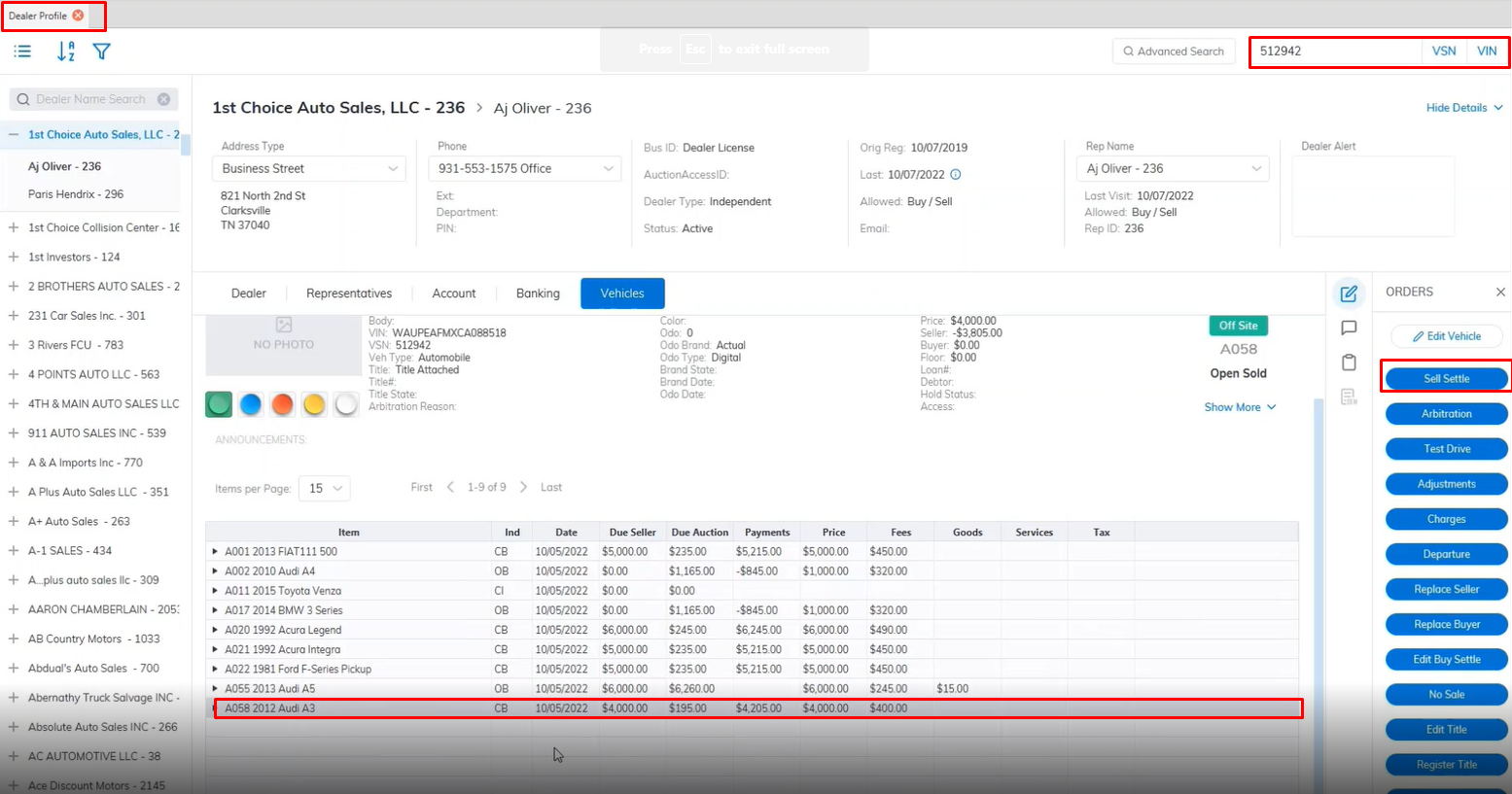Expand the A001 2013 FIAT111 500 row

click(x=215, y=552)
